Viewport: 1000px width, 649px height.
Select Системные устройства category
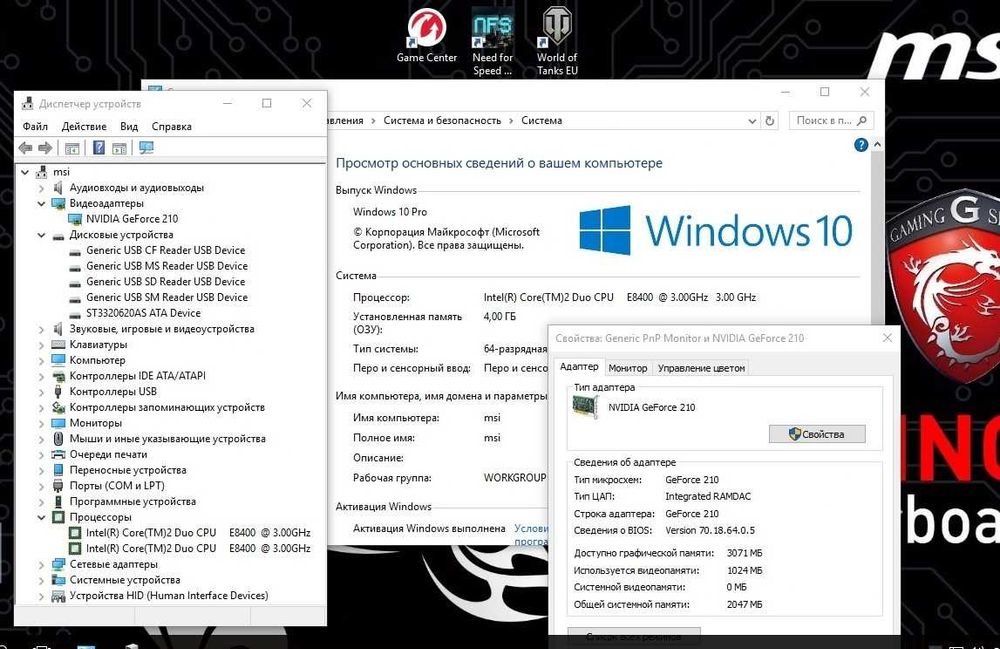click(x=124, y=580)
